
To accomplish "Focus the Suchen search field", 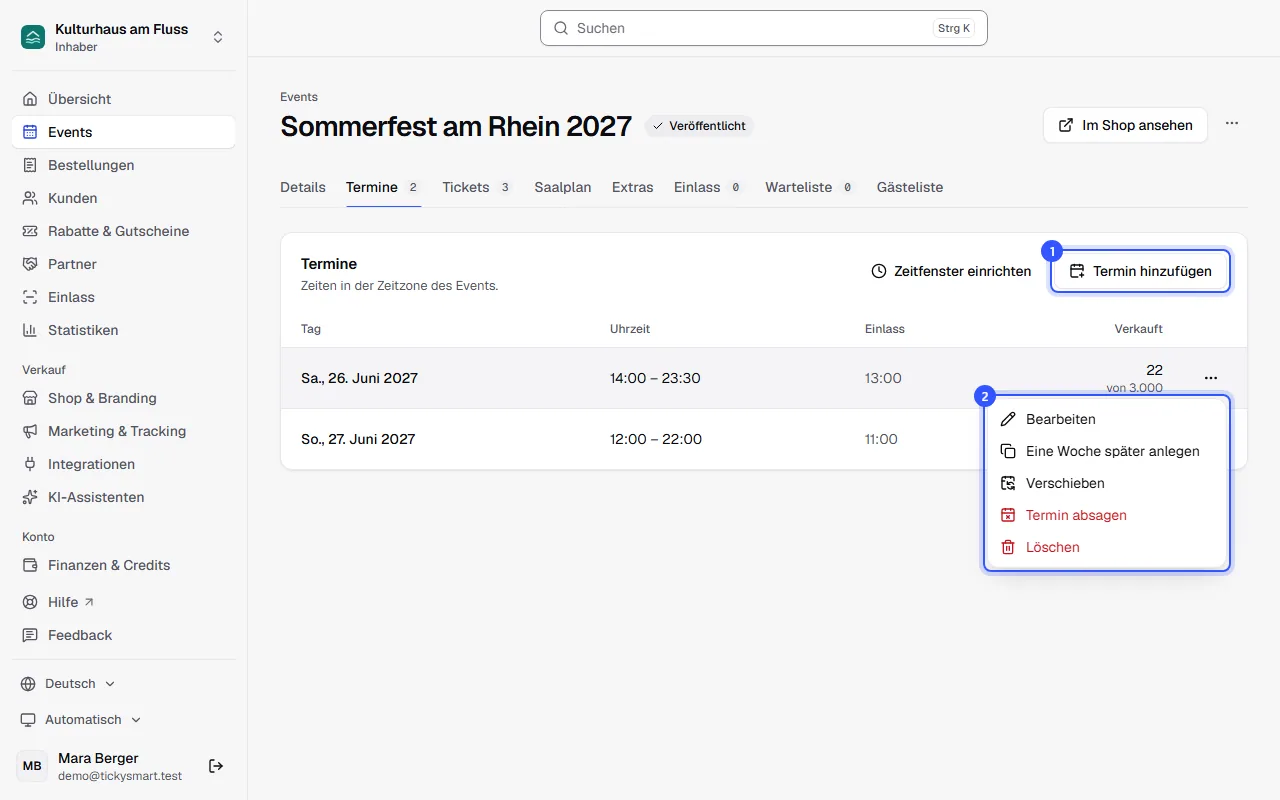I will 764,28.
